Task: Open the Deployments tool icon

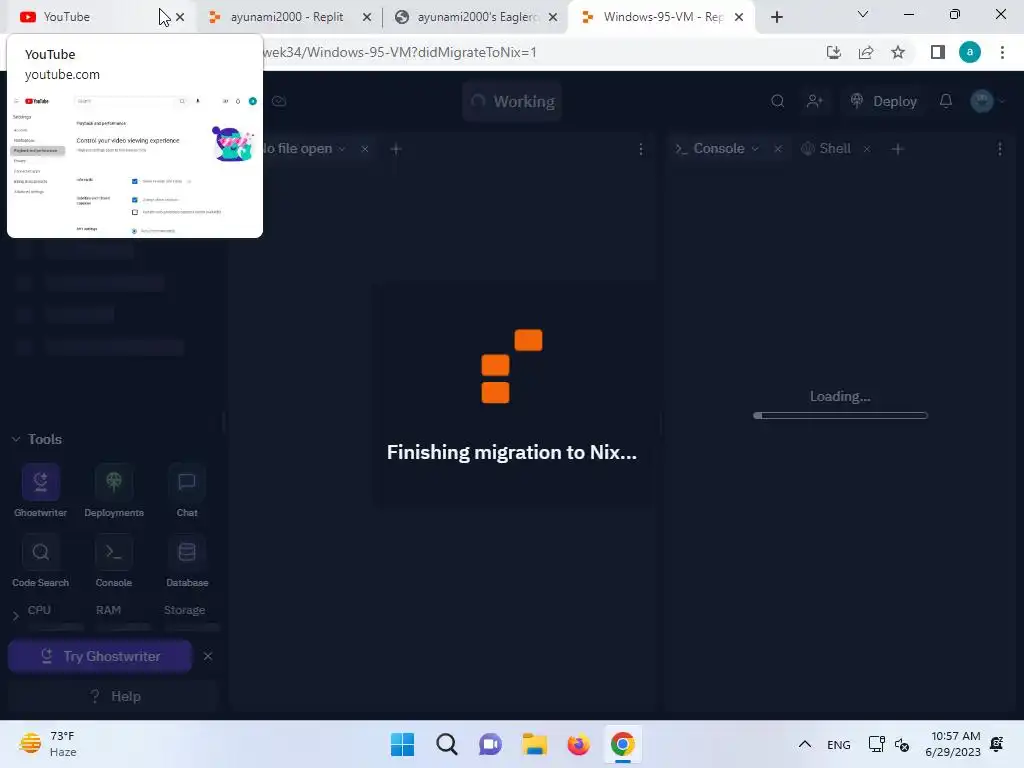Action: (x=114, y=483)
